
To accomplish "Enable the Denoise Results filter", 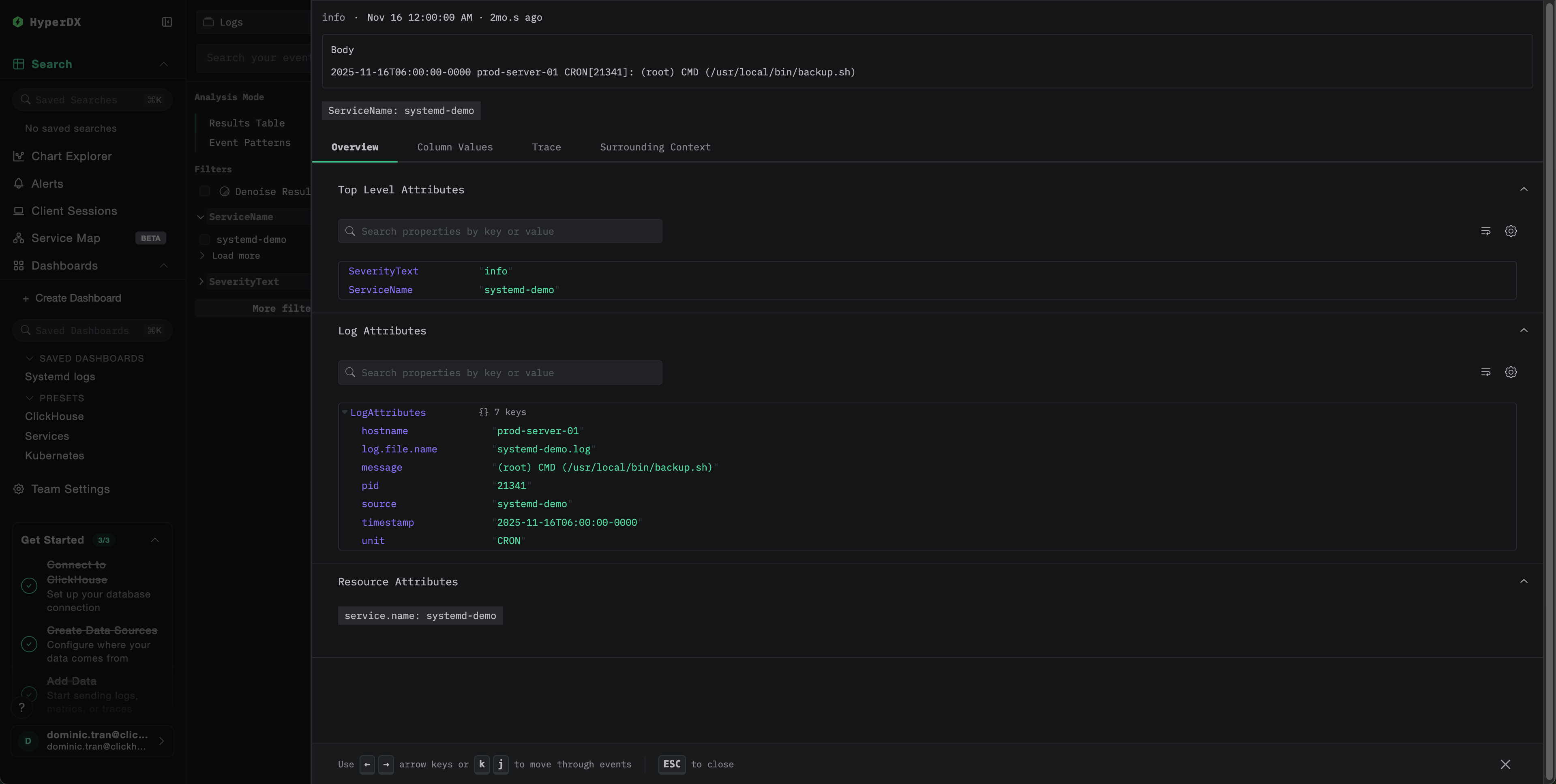I will pyautogui.click(x=205, y=191).
